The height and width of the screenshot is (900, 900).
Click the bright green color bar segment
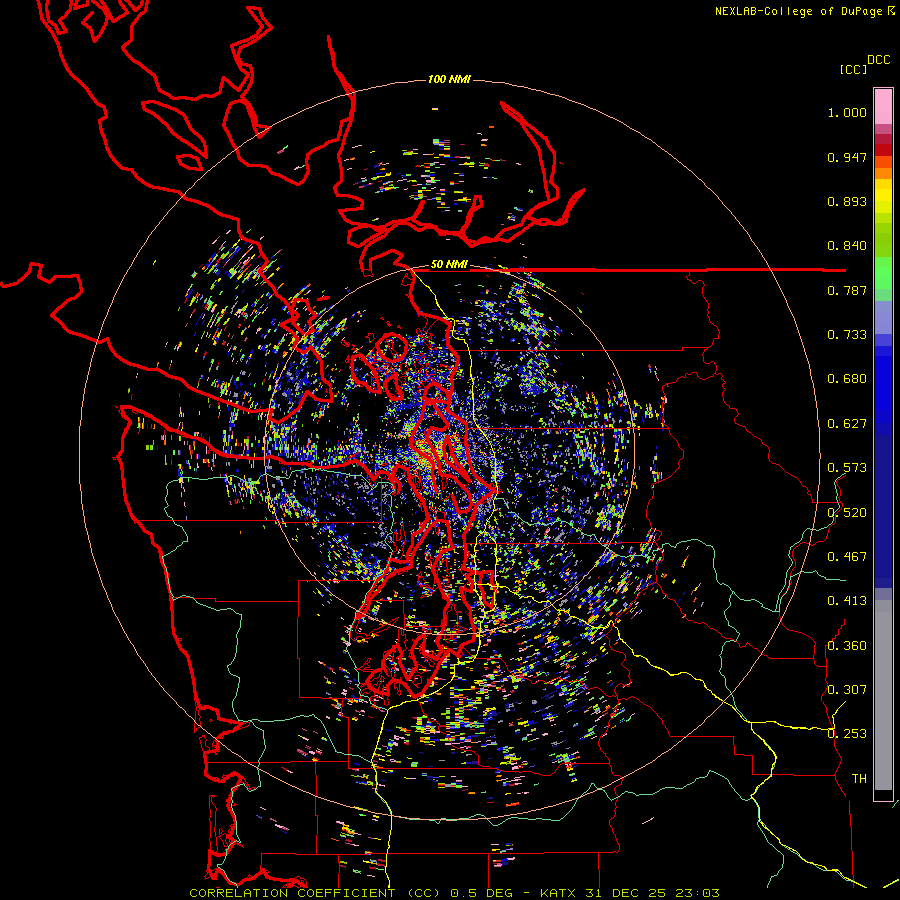(883, 273)
